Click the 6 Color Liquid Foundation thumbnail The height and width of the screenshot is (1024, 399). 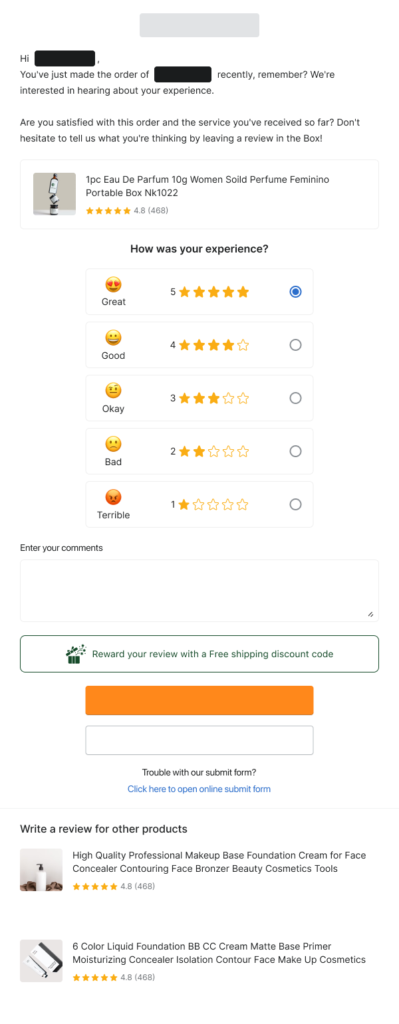(41, 961)
